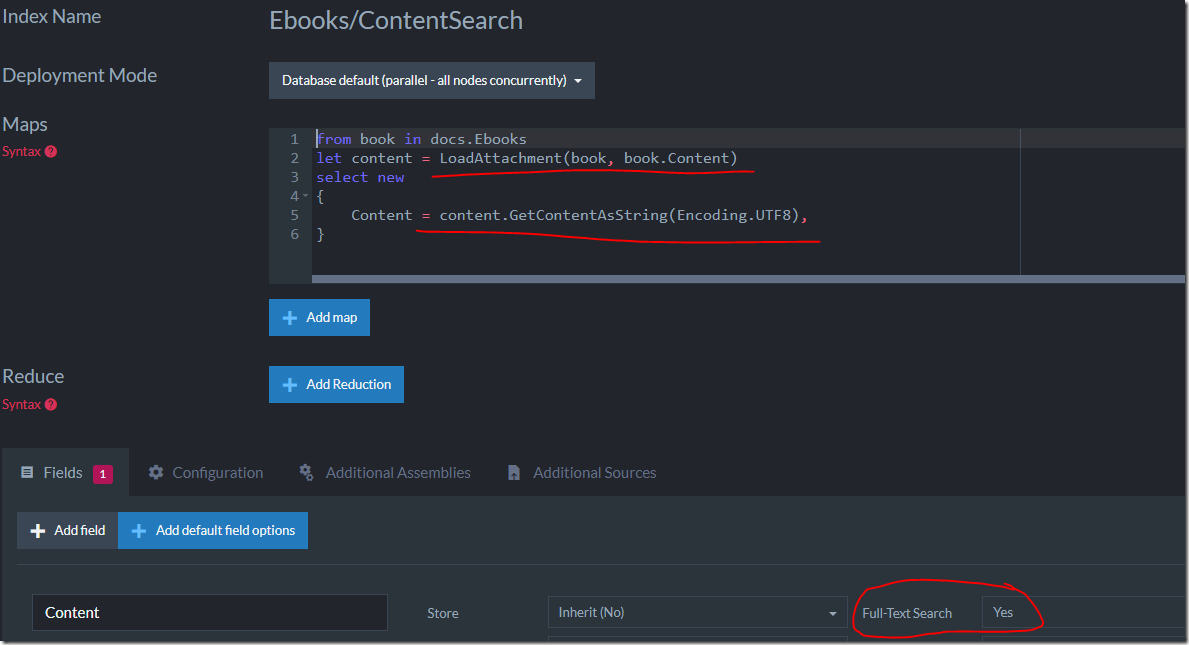Click code line 1 'from book in docs.Ebooks'
The height and width of the screenshot is (645, 1189).
click(422, 139)
